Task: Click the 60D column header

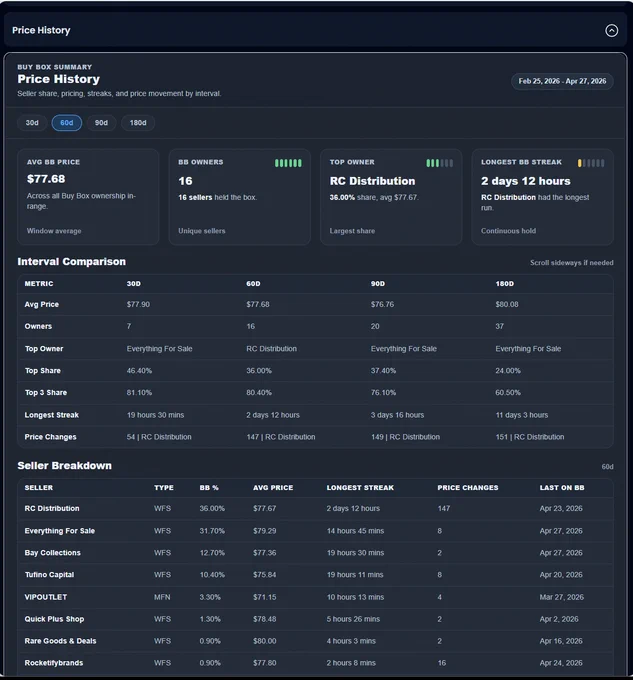Action: [x=253, y=284]
